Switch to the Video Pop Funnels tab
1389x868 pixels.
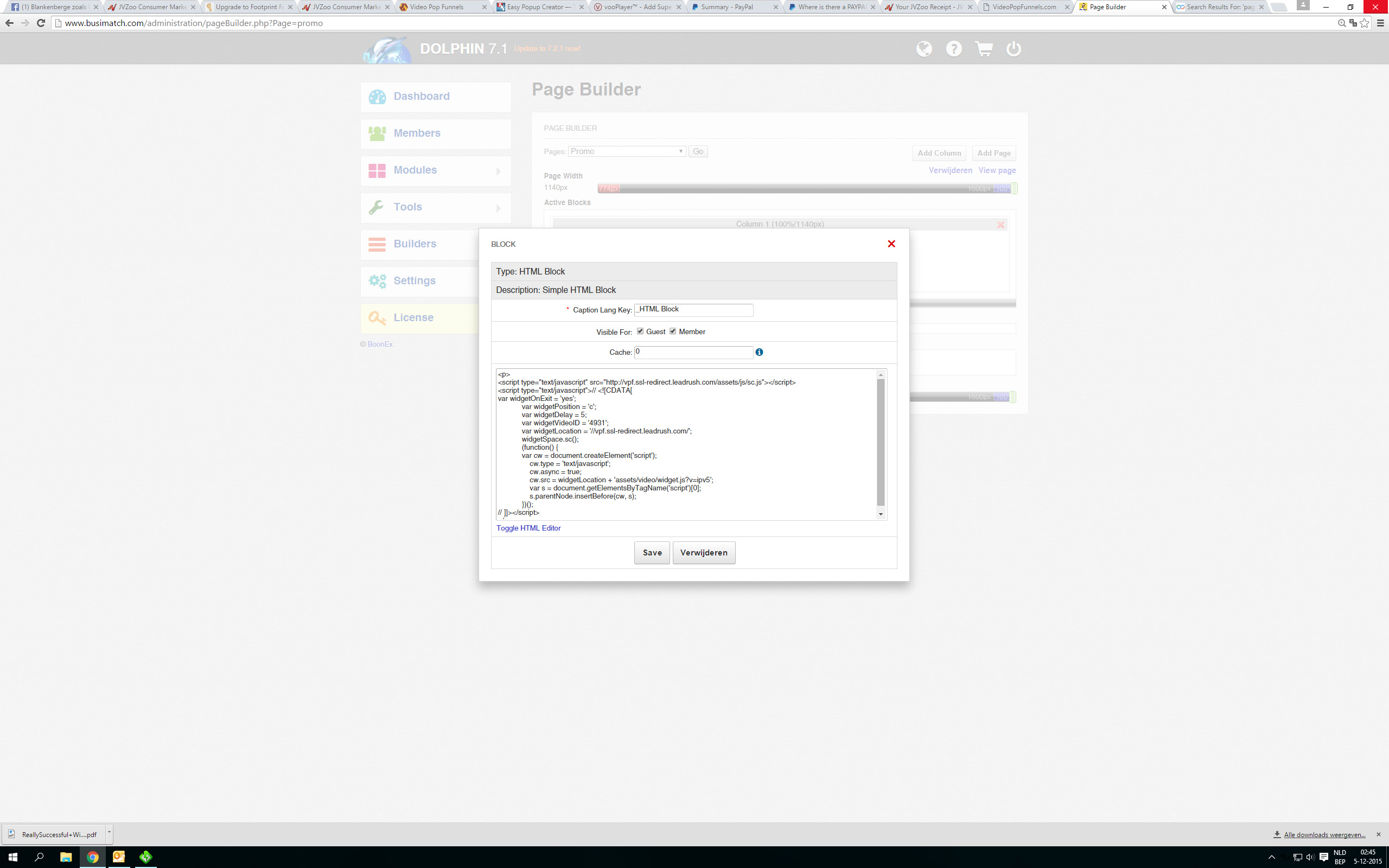[437, 7]
